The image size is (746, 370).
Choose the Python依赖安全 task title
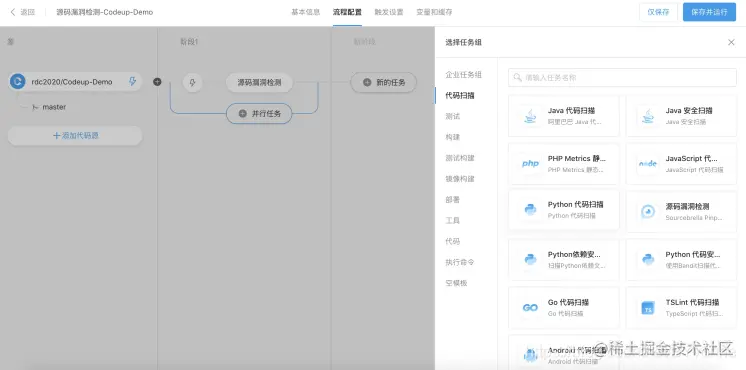[574, 254]
